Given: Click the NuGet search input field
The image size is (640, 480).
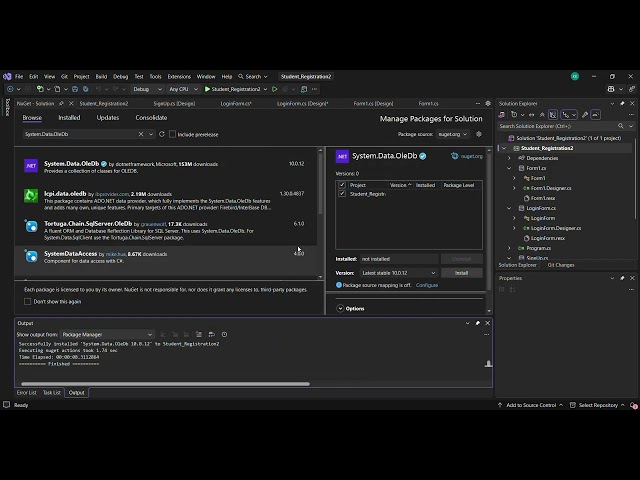Looking at the screenshot, I should pyautogui.click(x=80, y=134).
